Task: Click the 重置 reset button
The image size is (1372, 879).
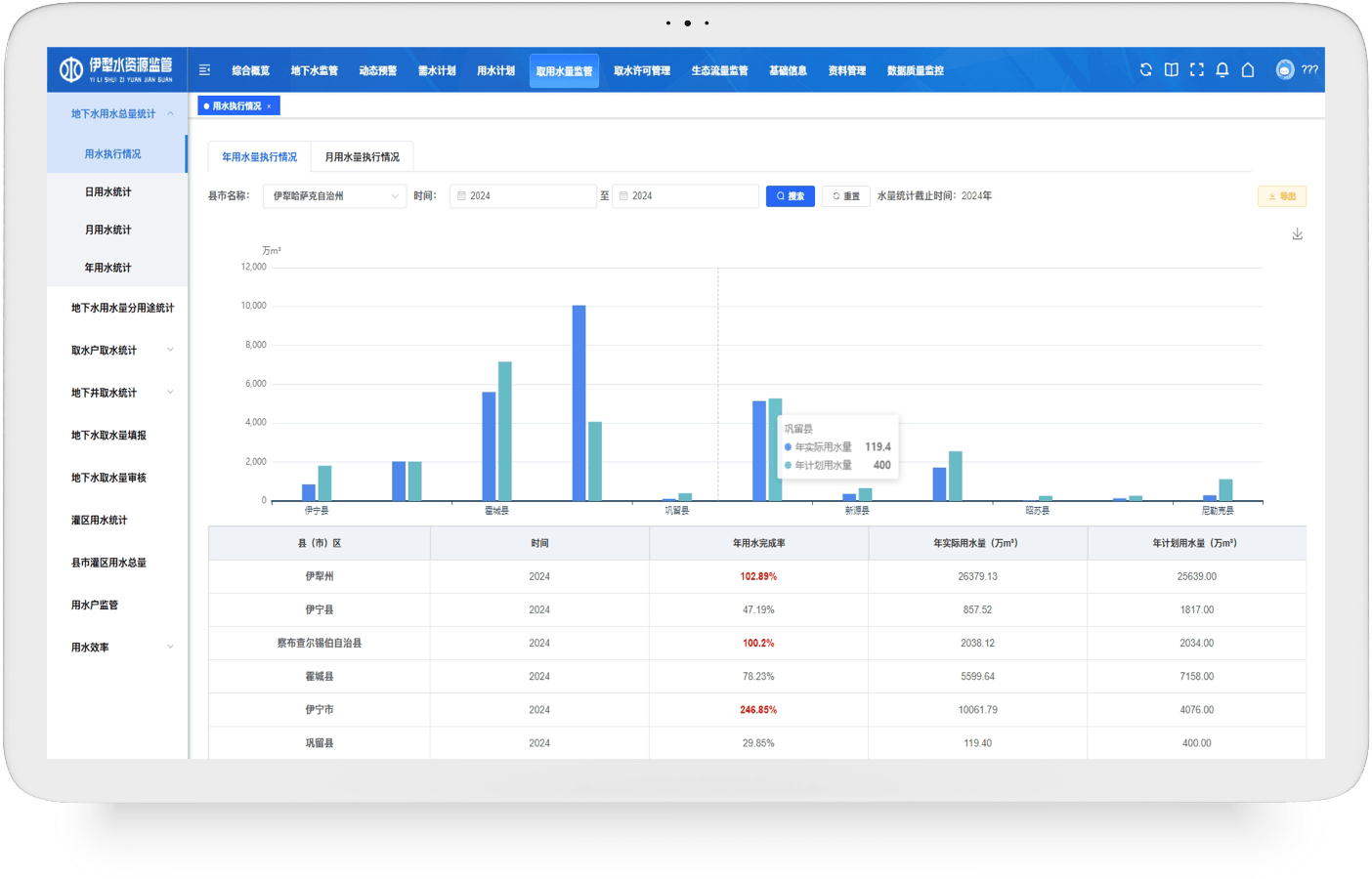Action: (x=846, y=196)
